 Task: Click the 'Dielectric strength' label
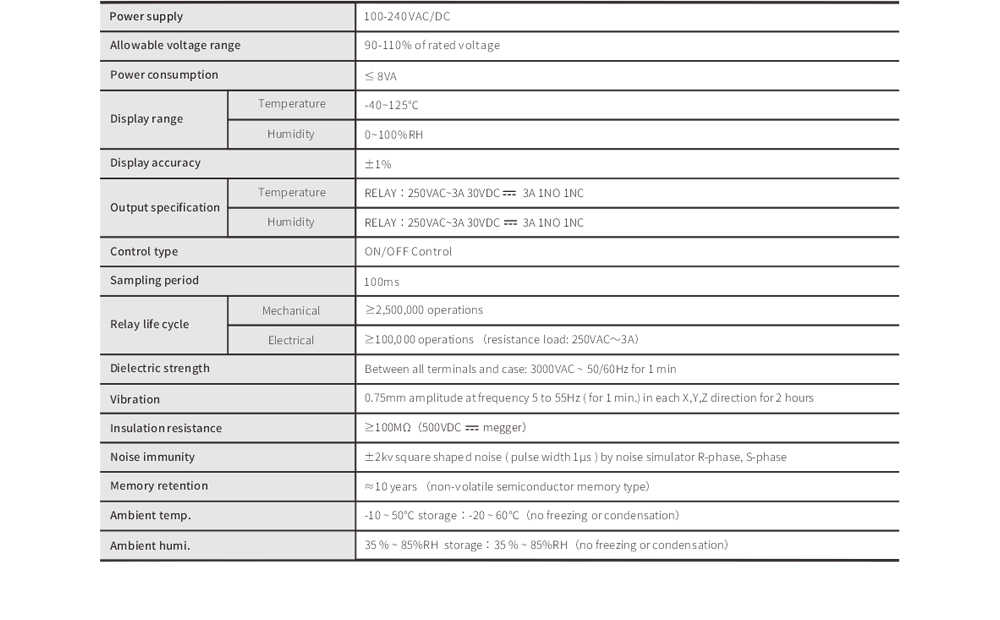[159, 368]
